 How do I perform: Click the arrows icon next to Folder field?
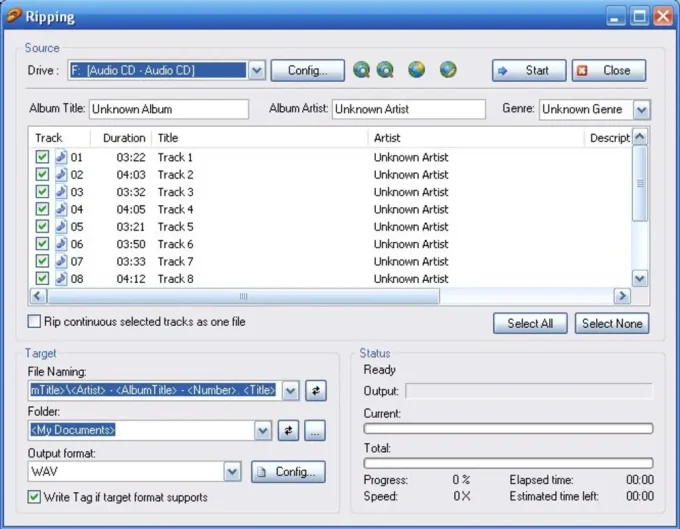click(x=288, y=431)
